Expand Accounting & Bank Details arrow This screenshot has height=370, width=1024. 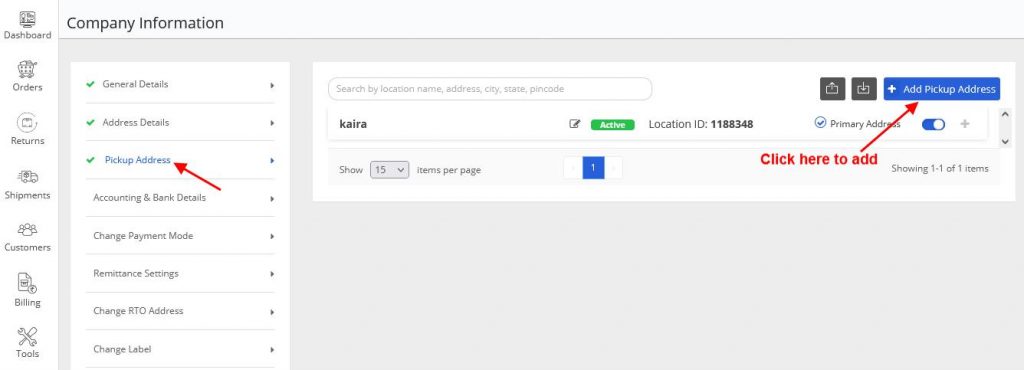click(x=272, y=198)
